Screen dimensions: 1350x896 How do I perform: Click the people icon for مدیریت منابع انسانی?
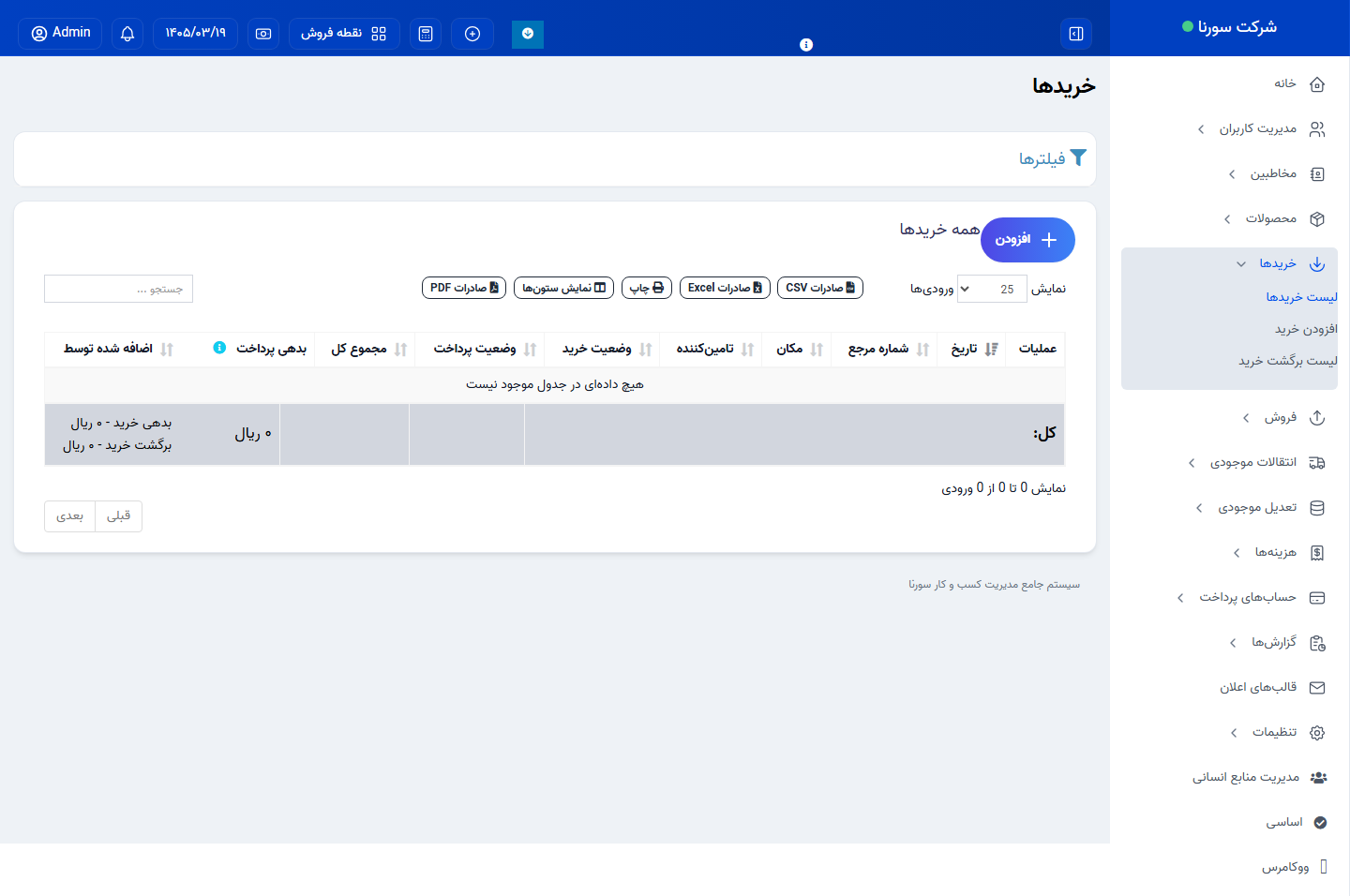coord(1318,778)
